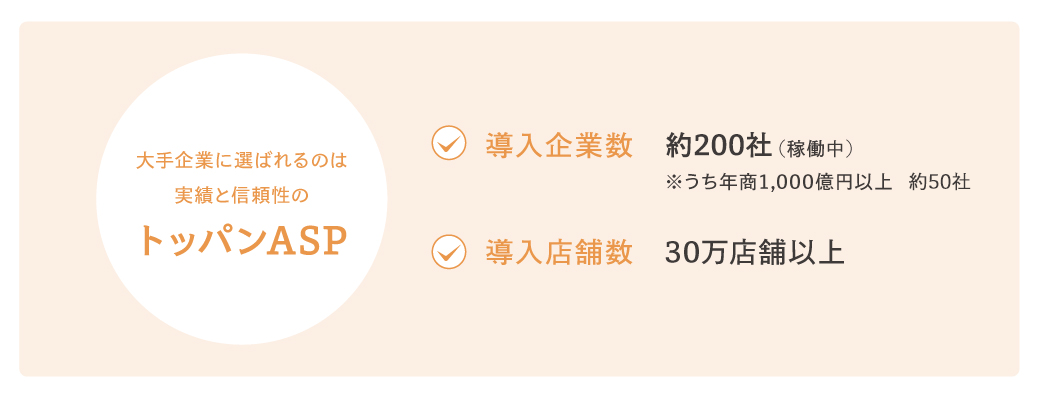Click the 実績と信頼性の line
Image resolution: width=1040 pixels, height=395 pixels.
(241, 196)
